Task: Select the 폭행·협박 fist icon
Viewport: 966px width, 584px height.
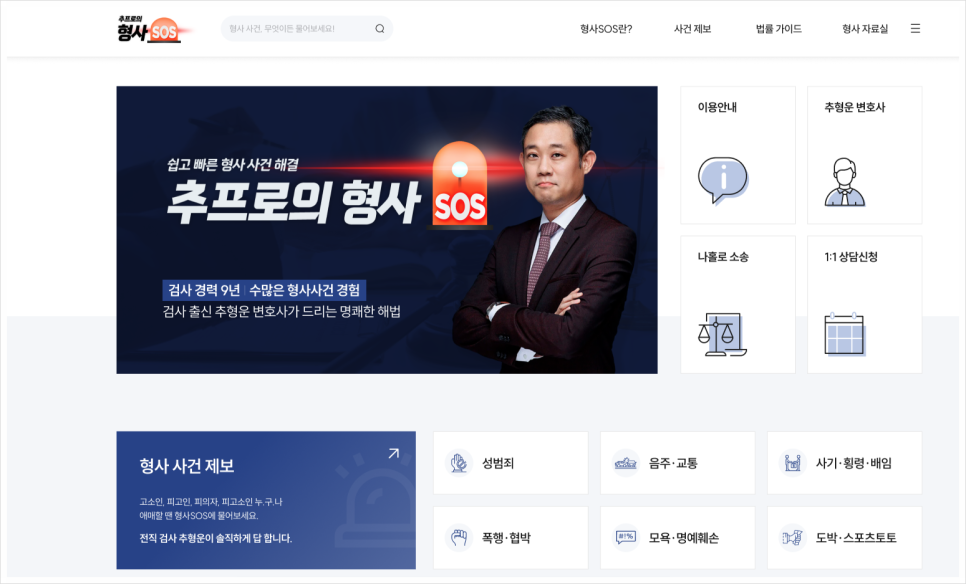Action: [x=458, y=537]
